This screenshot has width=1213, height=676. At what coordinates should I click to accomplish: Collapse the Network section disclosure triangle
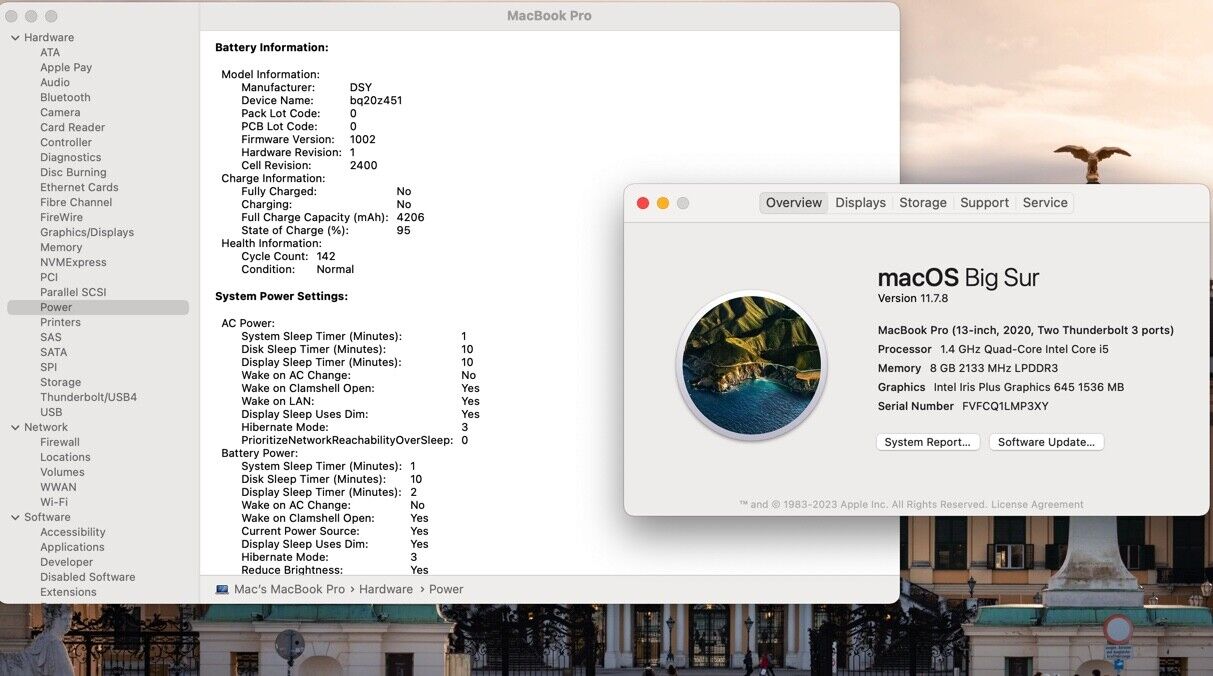tap(15, 428)
